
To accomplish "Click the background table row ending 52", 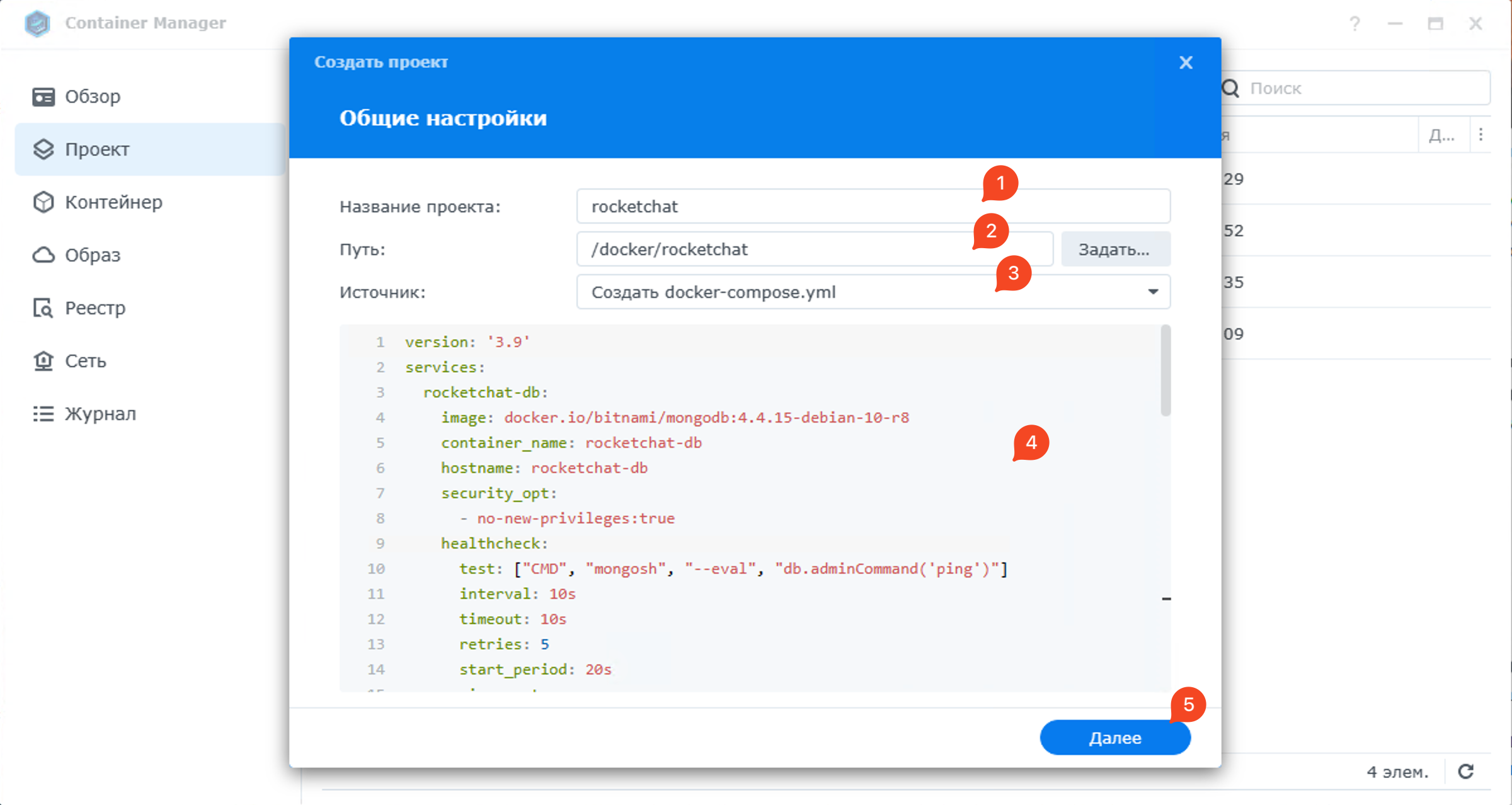I will 1356,231.
